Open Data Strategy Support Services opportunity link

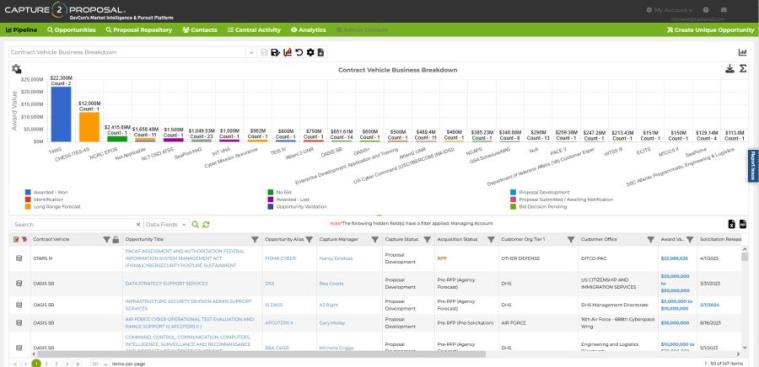pyautogui.click(x=166, y=283)
